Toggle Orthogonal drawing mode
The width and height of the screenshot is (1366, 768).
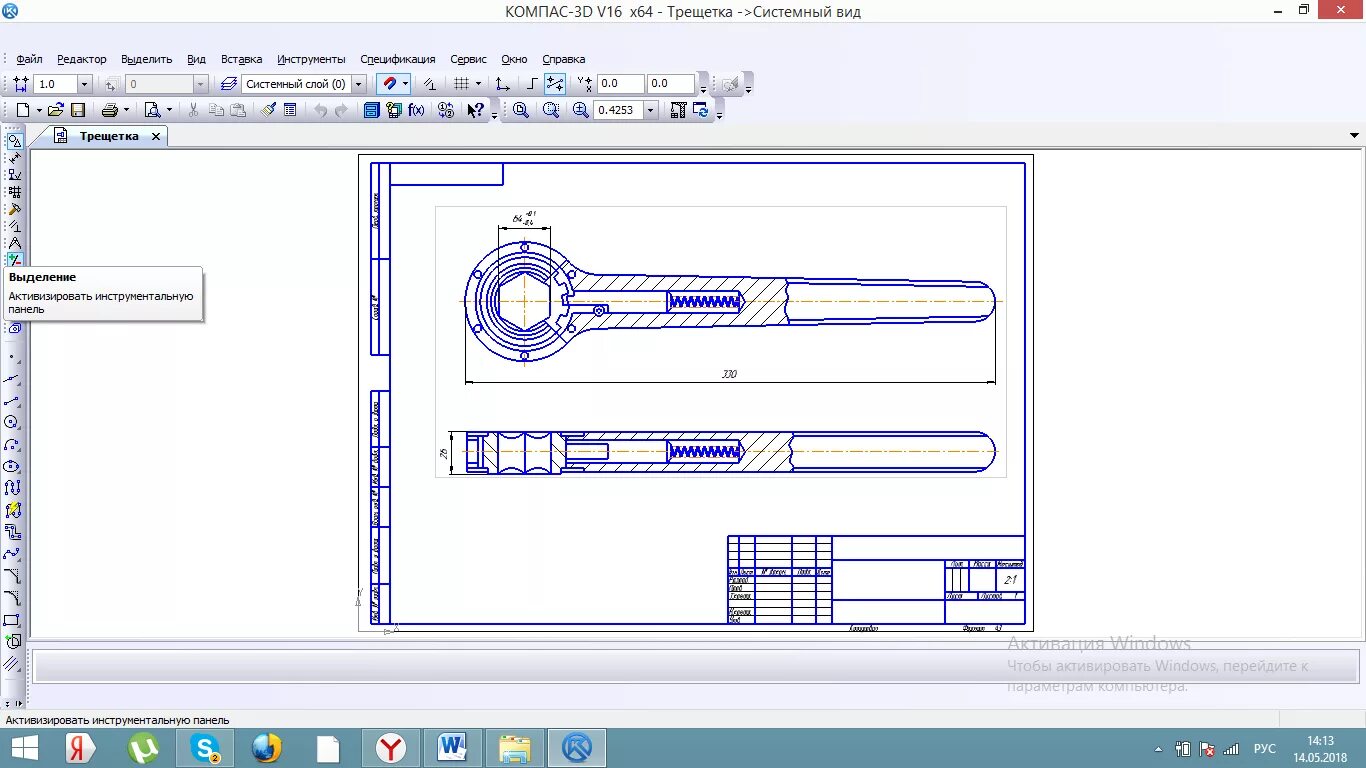(532, 84)
